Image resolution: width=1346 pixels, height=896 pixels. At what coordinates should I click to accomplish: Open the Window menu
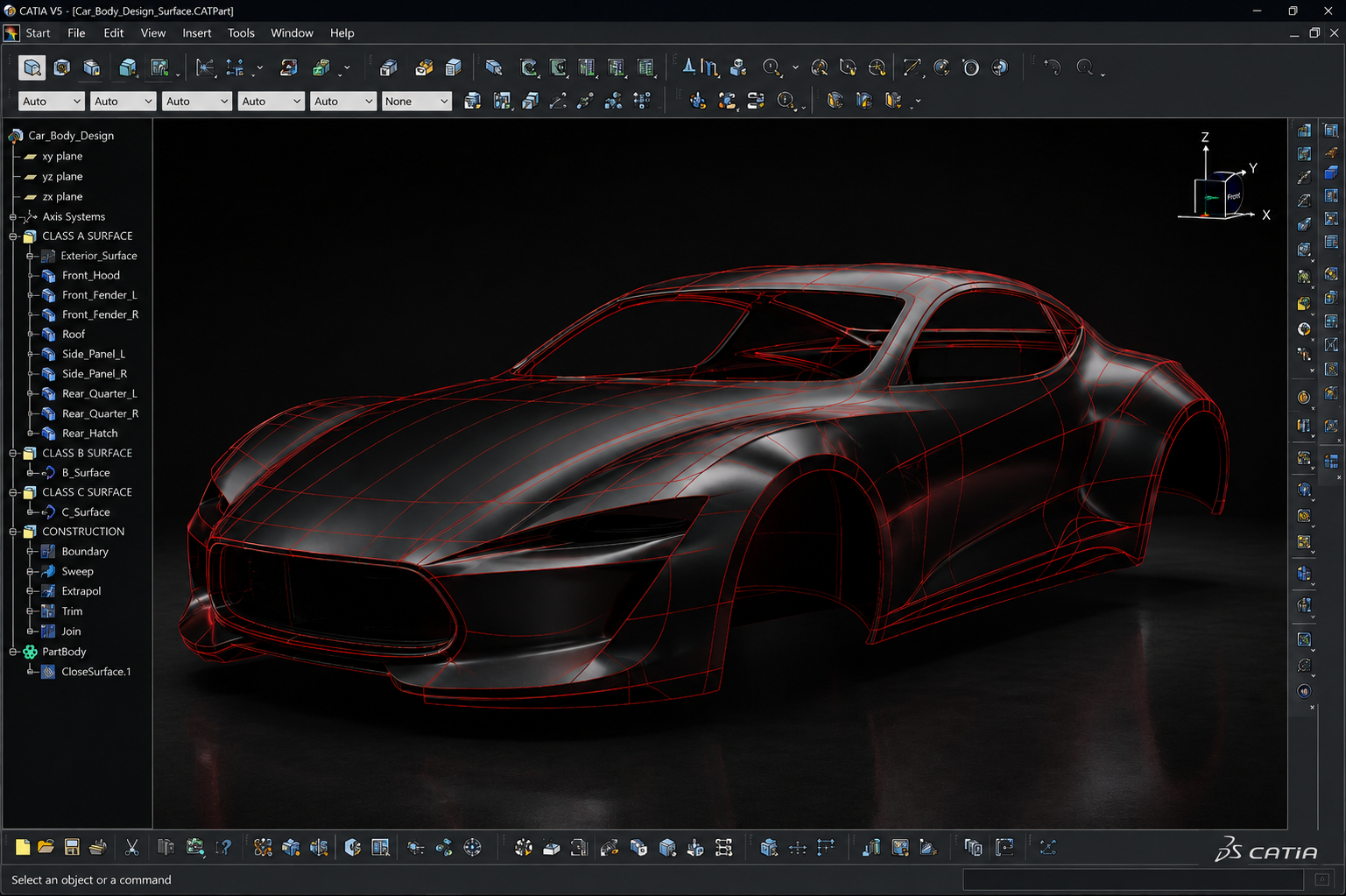coord(292,33)
